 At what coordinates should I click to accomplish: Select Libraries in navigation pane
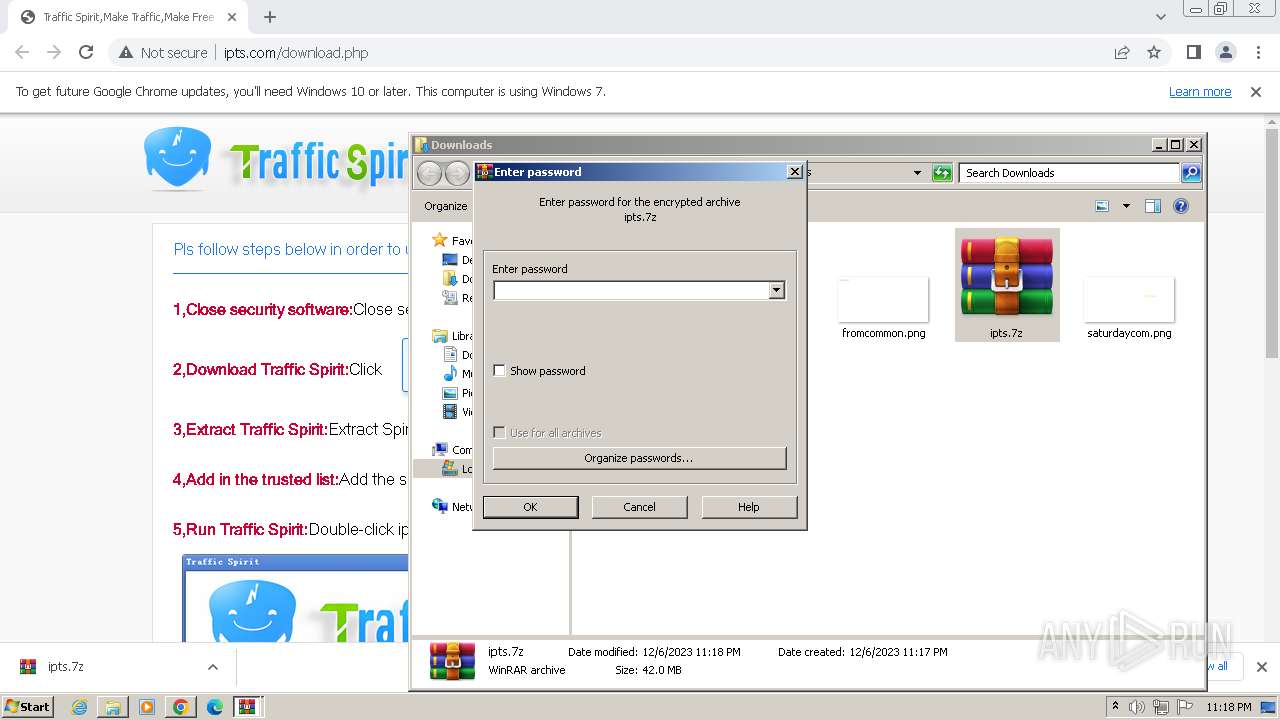tap(452, 336)
